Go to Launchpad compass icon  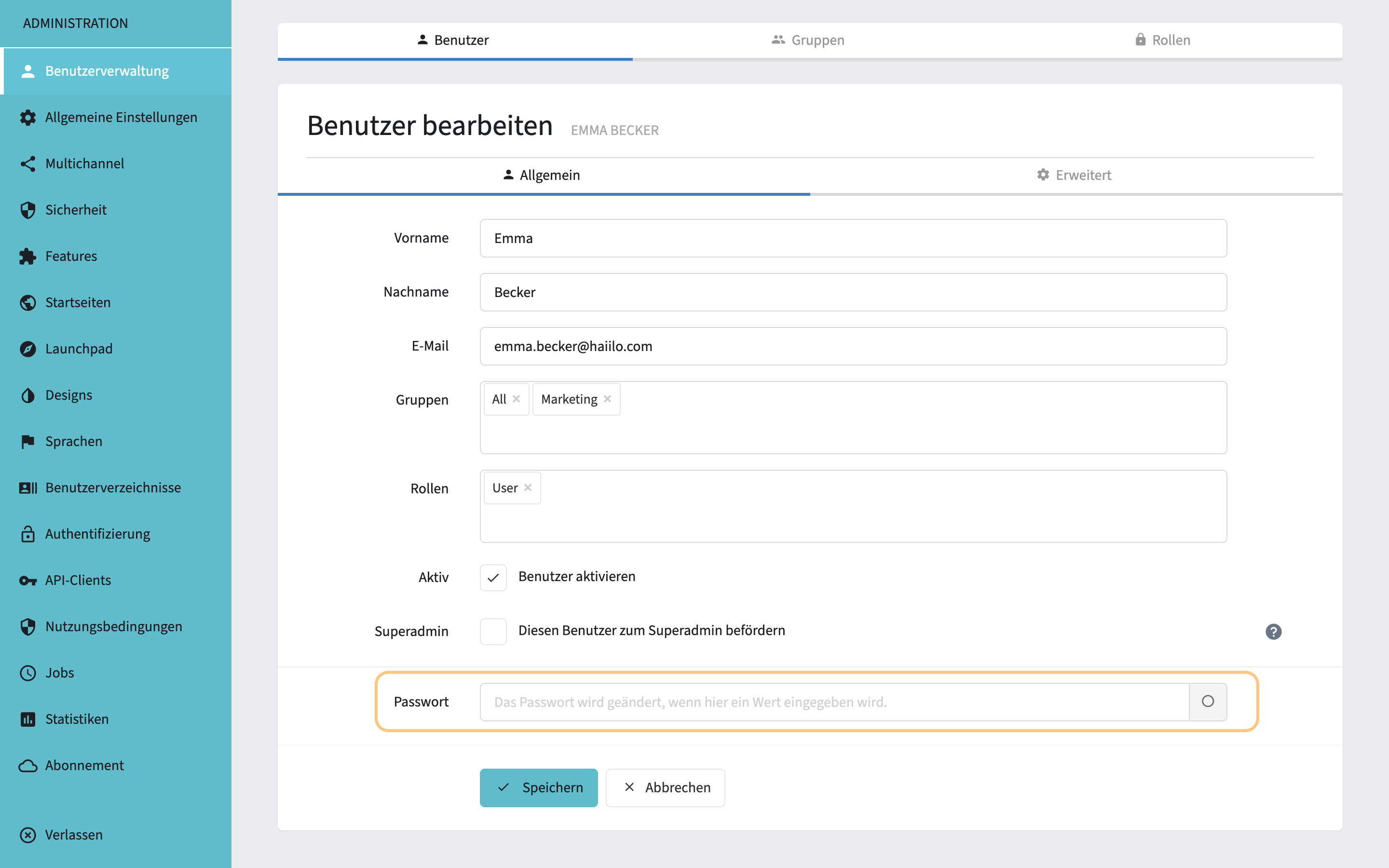pos(27,349)
